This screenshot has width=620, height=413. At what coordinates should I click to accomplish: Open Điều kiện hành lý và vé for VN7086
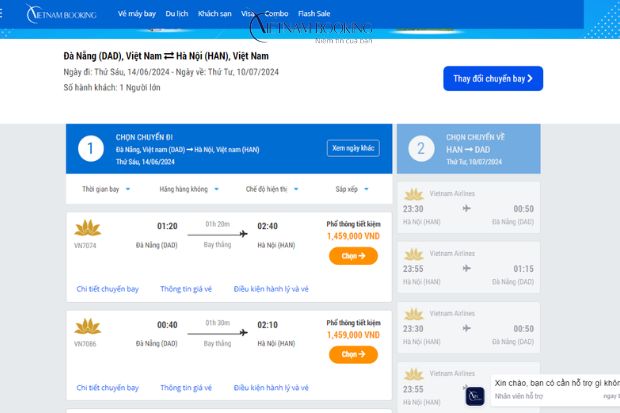pyautogui.click(x=271, y=388)
